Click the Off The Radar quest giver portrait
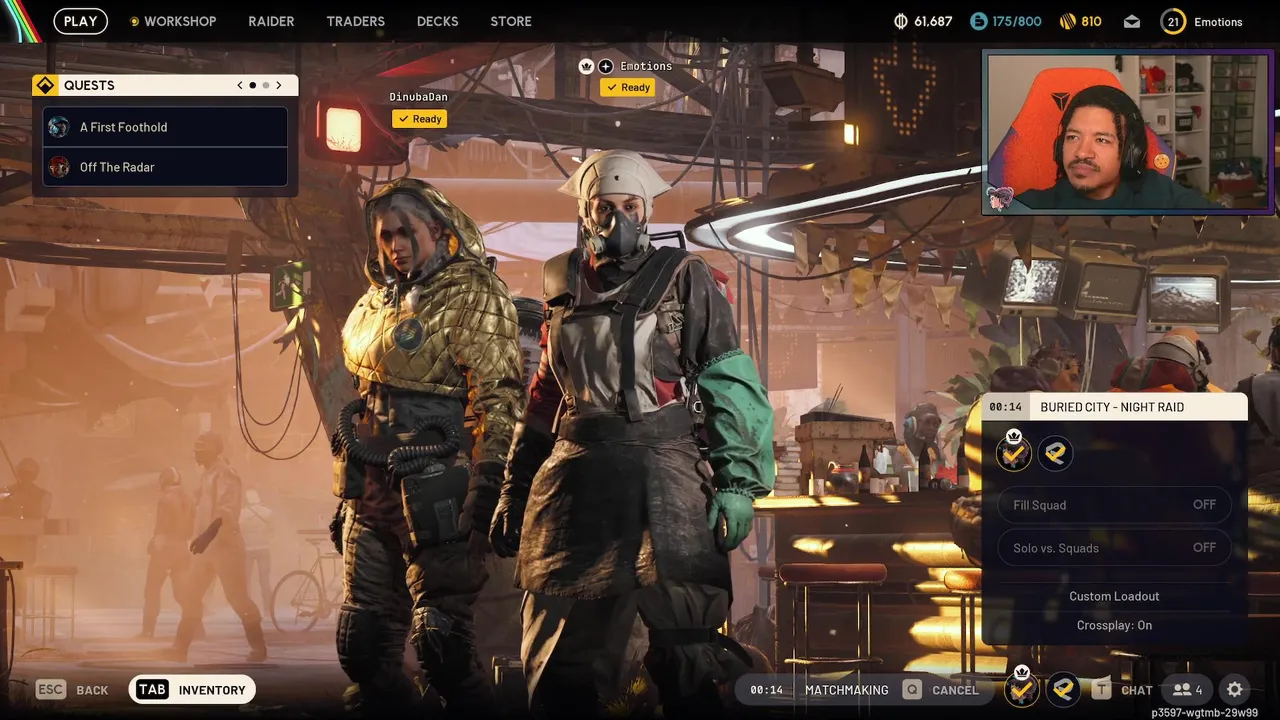This screenshot has width=1280, height=720. tap(59, 167)
